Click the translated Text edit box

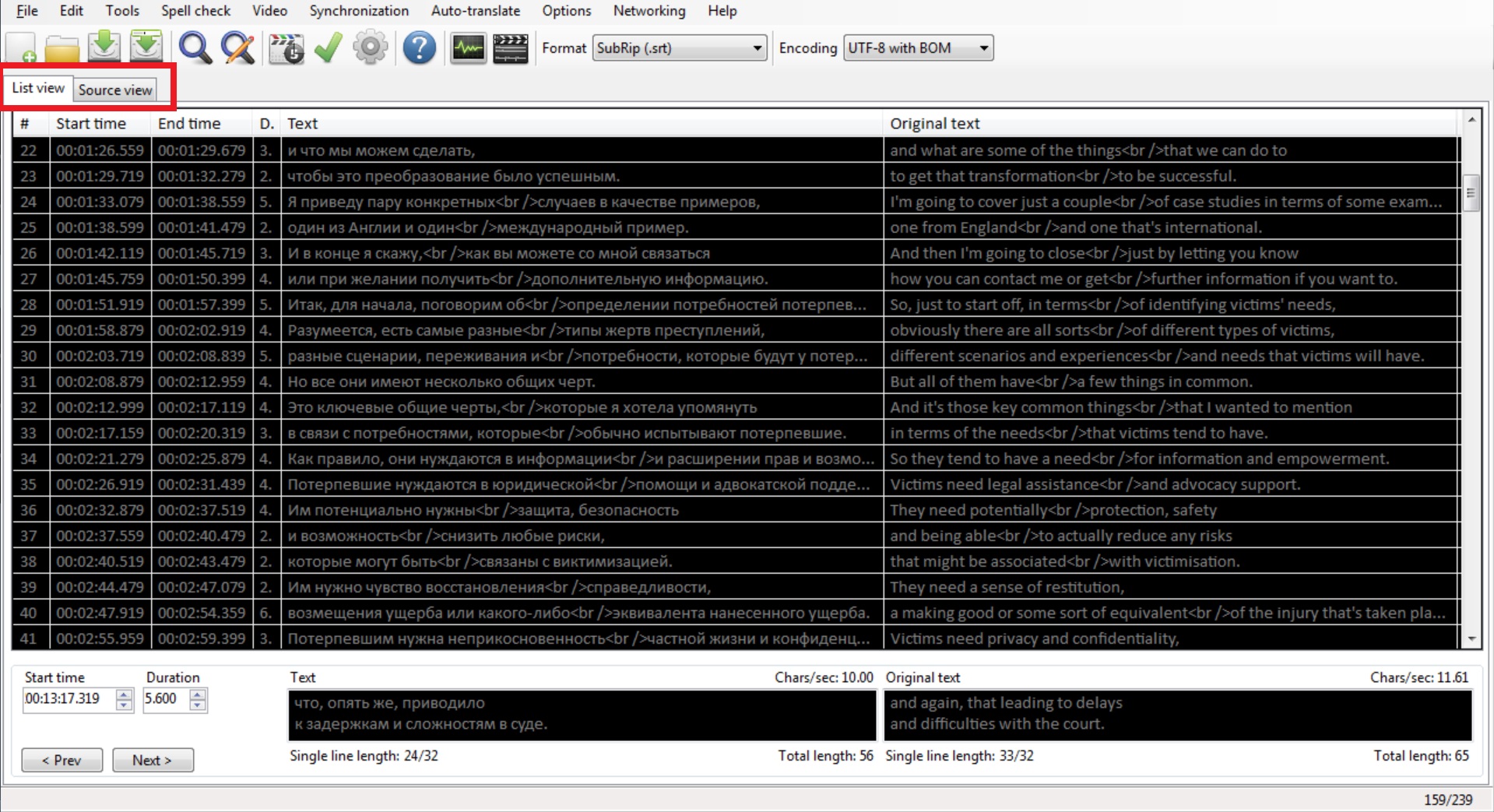[x=582, y=715]
